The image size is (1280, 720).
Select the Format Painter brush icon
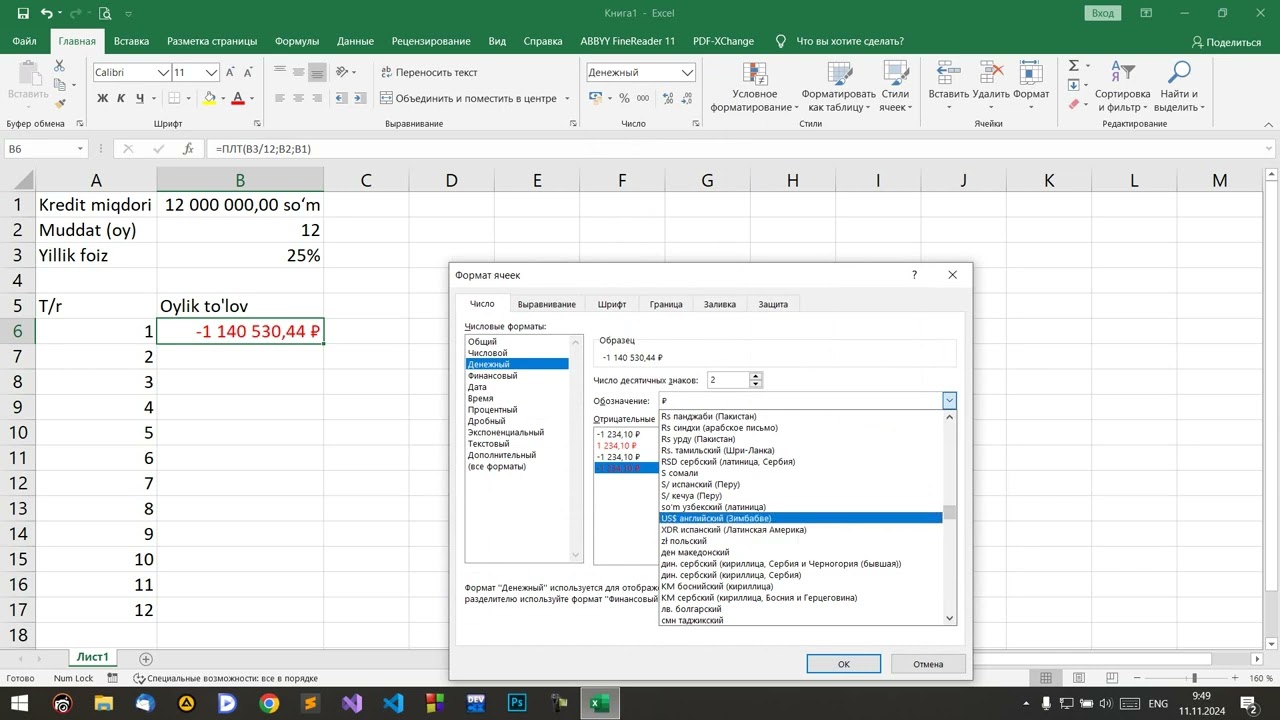pyautogui.click(x=59, y=103)
